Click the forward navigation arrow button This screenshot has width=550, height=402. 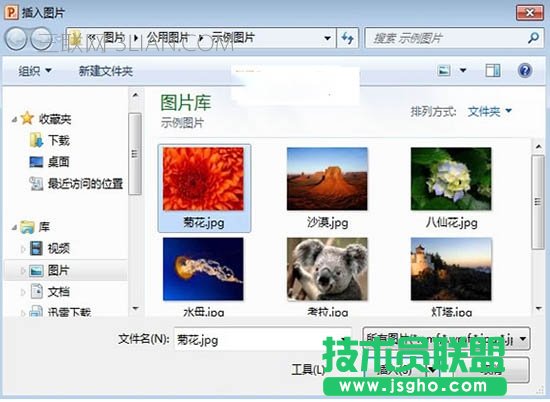[x=41, y=39]
